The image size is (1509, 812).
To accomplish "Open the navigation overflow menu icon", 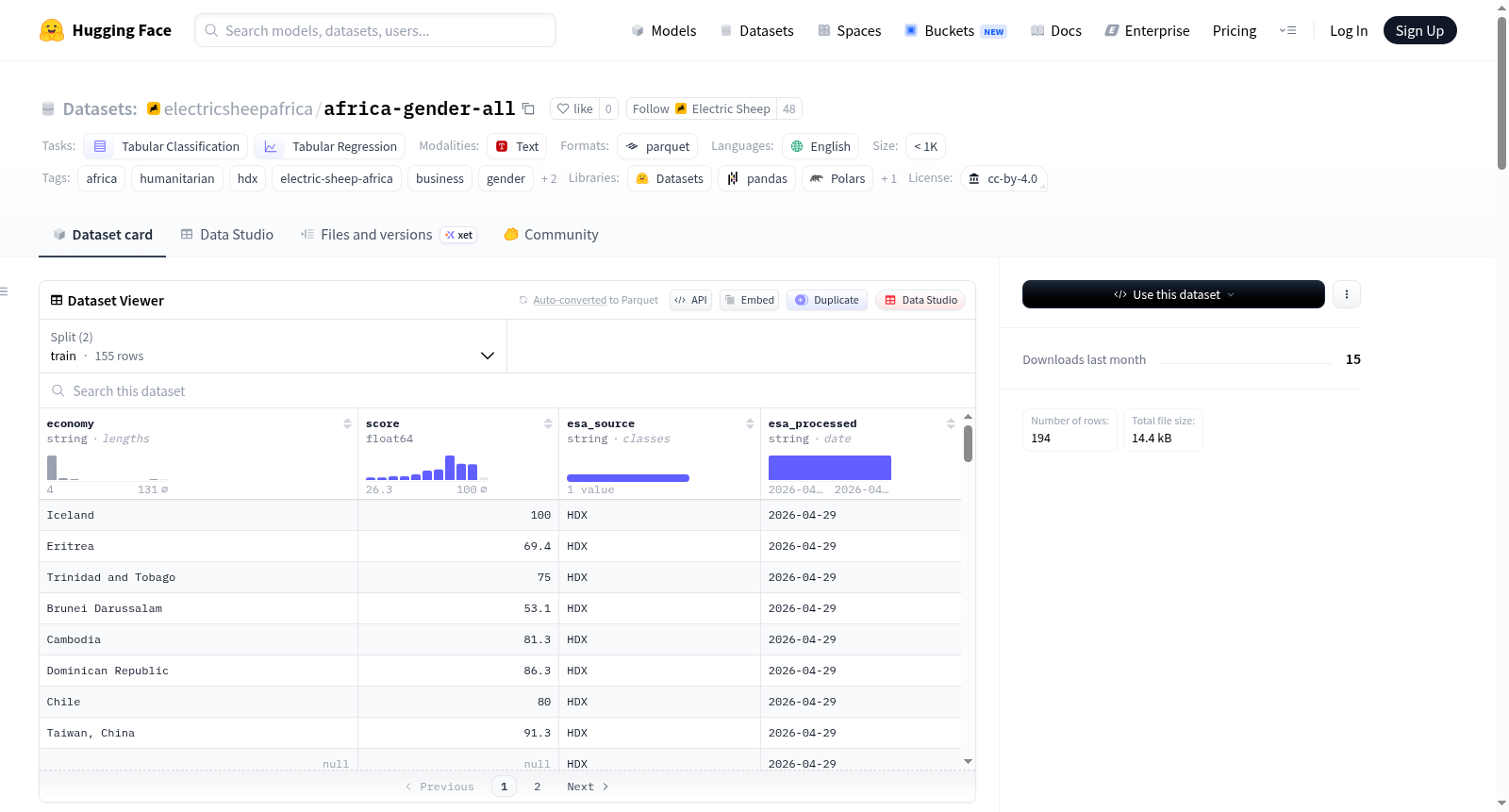I will click(x=1287, y=30).
